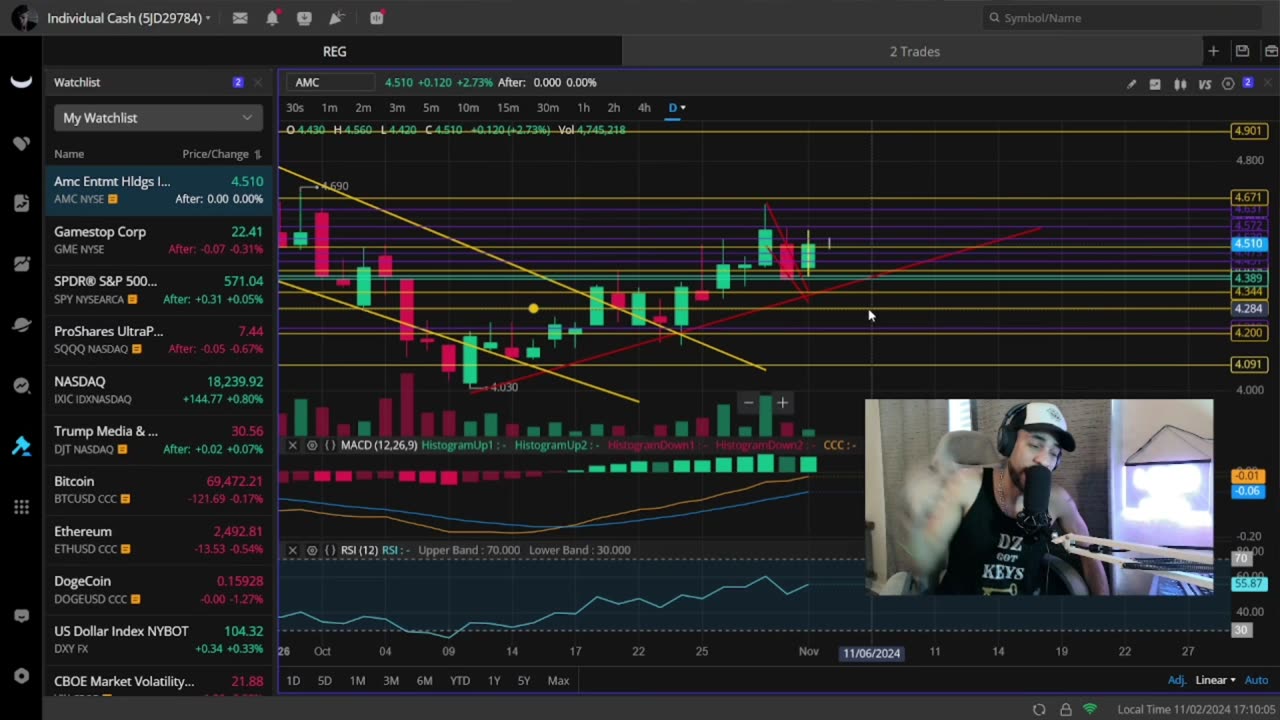Click the voice/audio feed icon
1280x720 pixels.
(377, 18)
